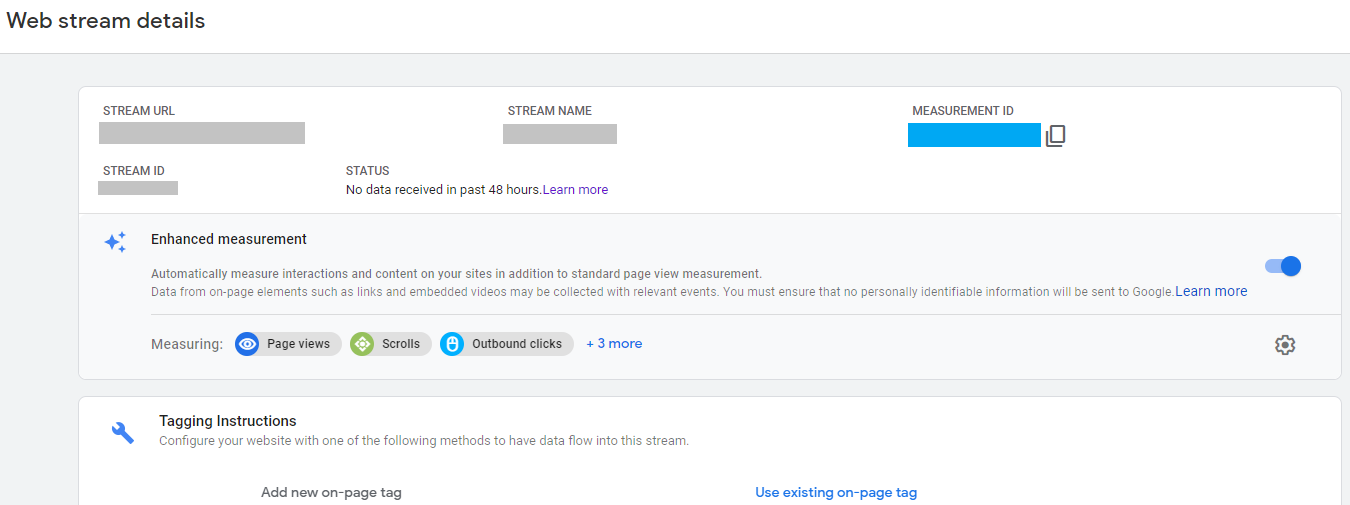This screenshot has width=1350, height=505.
Task: Copy the Measurement ID with the copy icon
Action: tap(1056, 136)
